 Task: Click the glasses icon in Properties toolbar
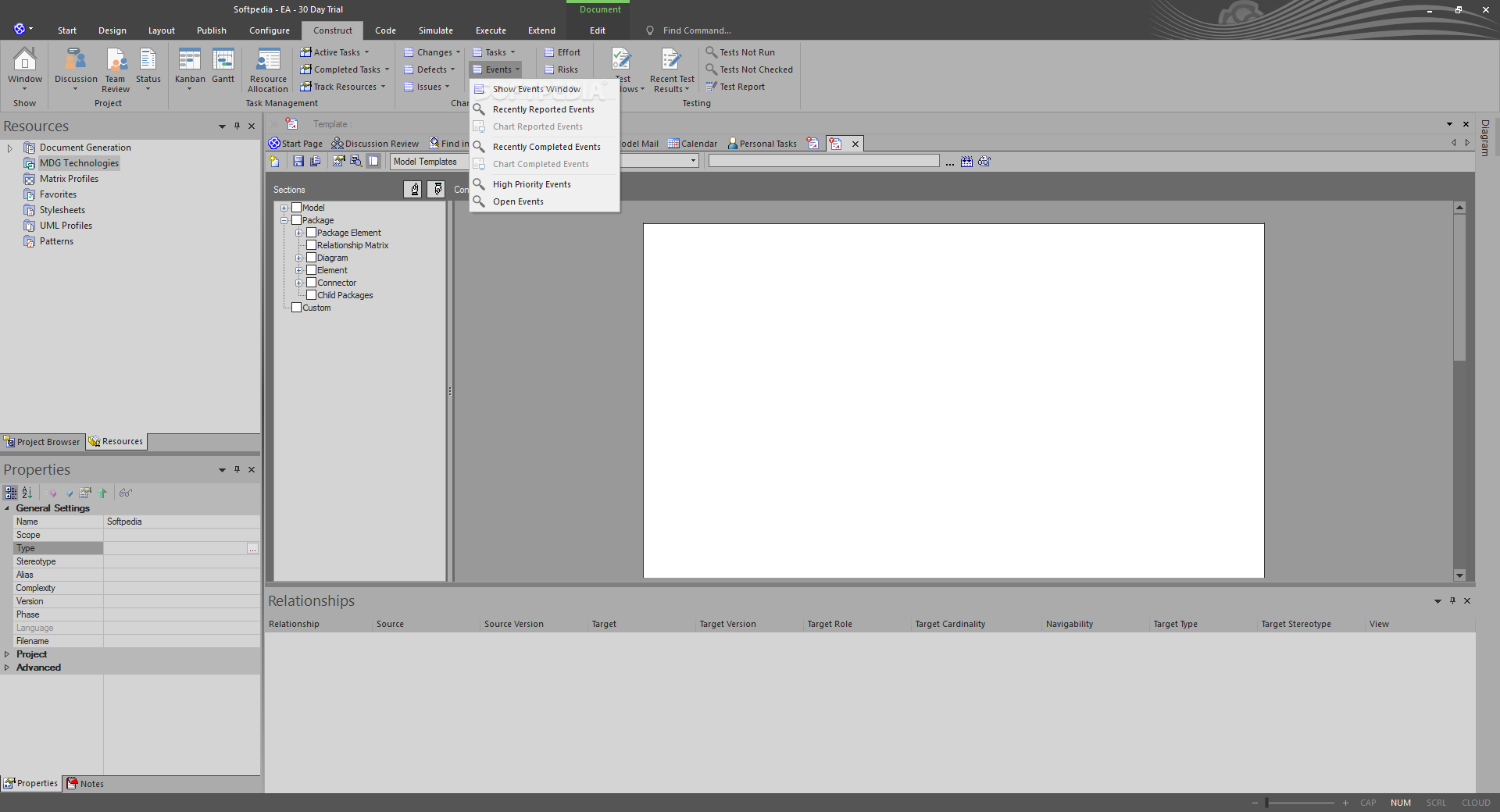[126, 493]
